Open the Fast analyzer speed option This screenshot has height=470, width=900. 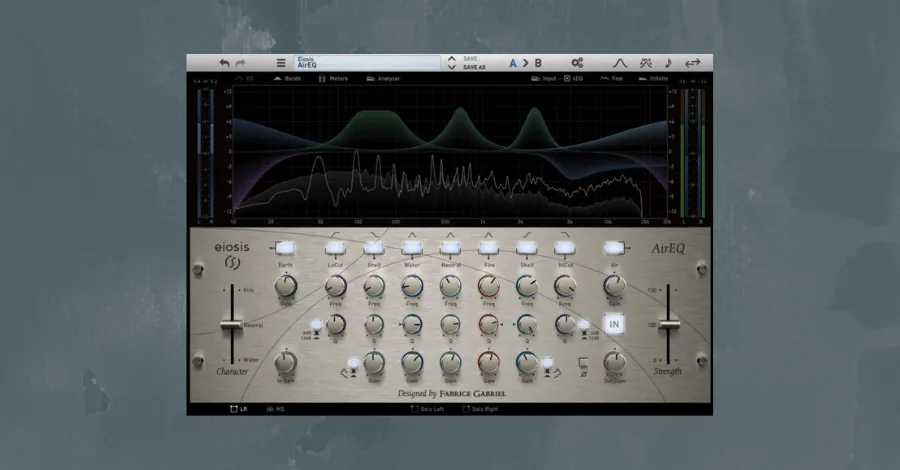click(x=612, y=78)
